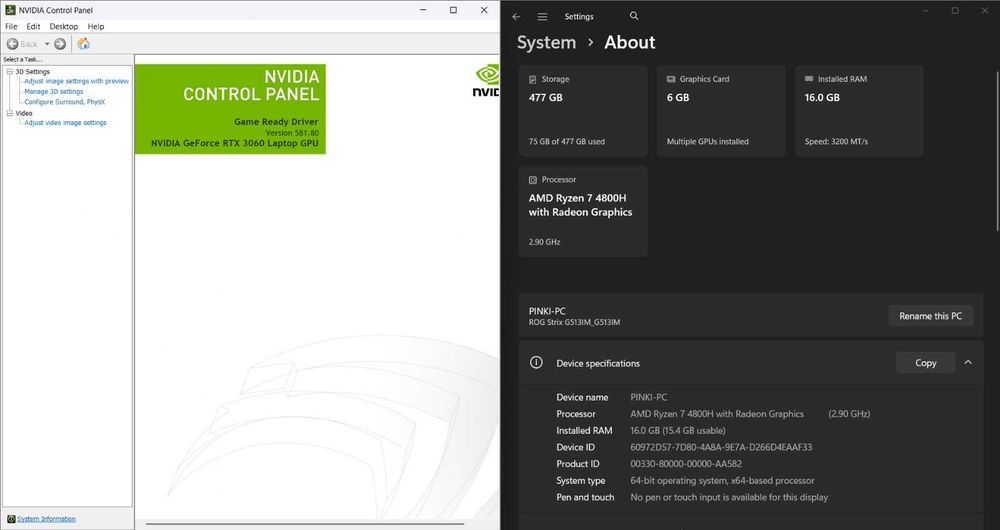Open the Help menu
Viewport: 1000px width, 530px height.
tap(96, 26)
